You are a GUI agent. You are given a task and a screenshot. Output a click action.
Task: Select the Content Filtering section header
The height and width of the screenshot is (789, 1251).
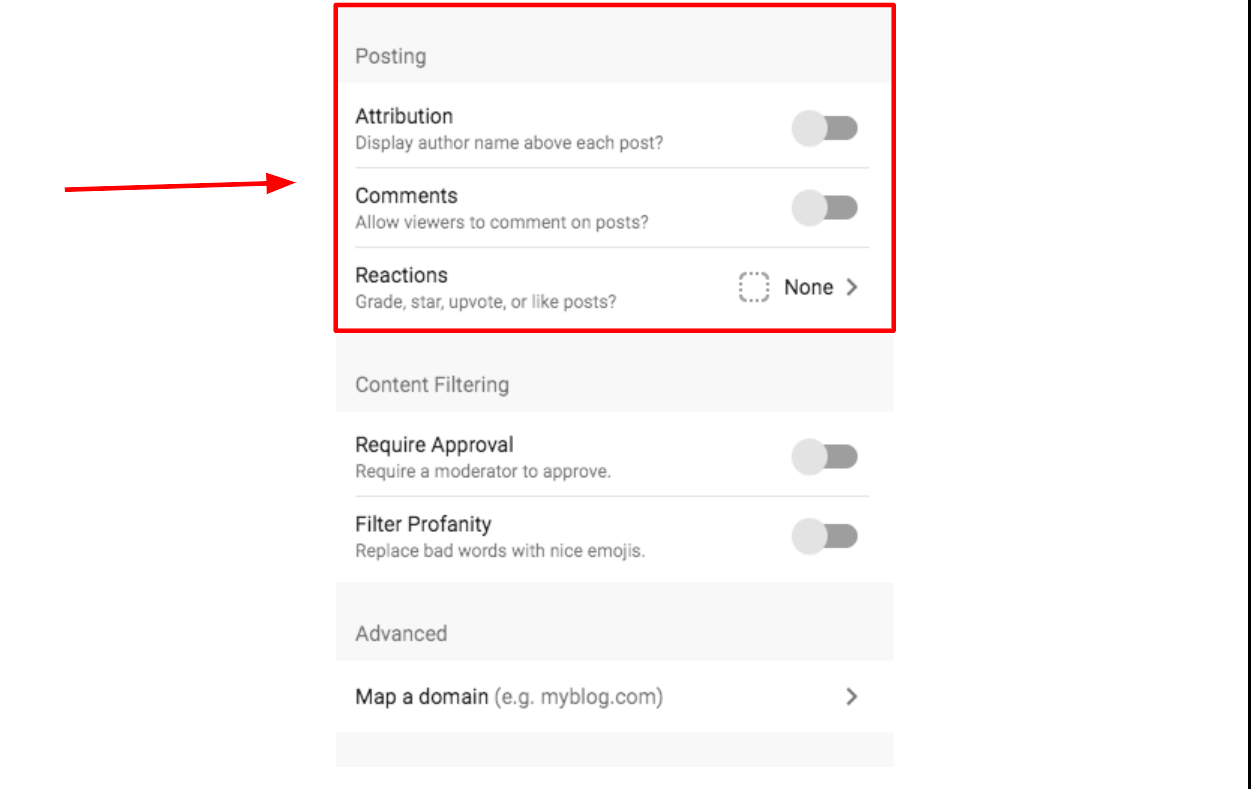pos(432,385)
